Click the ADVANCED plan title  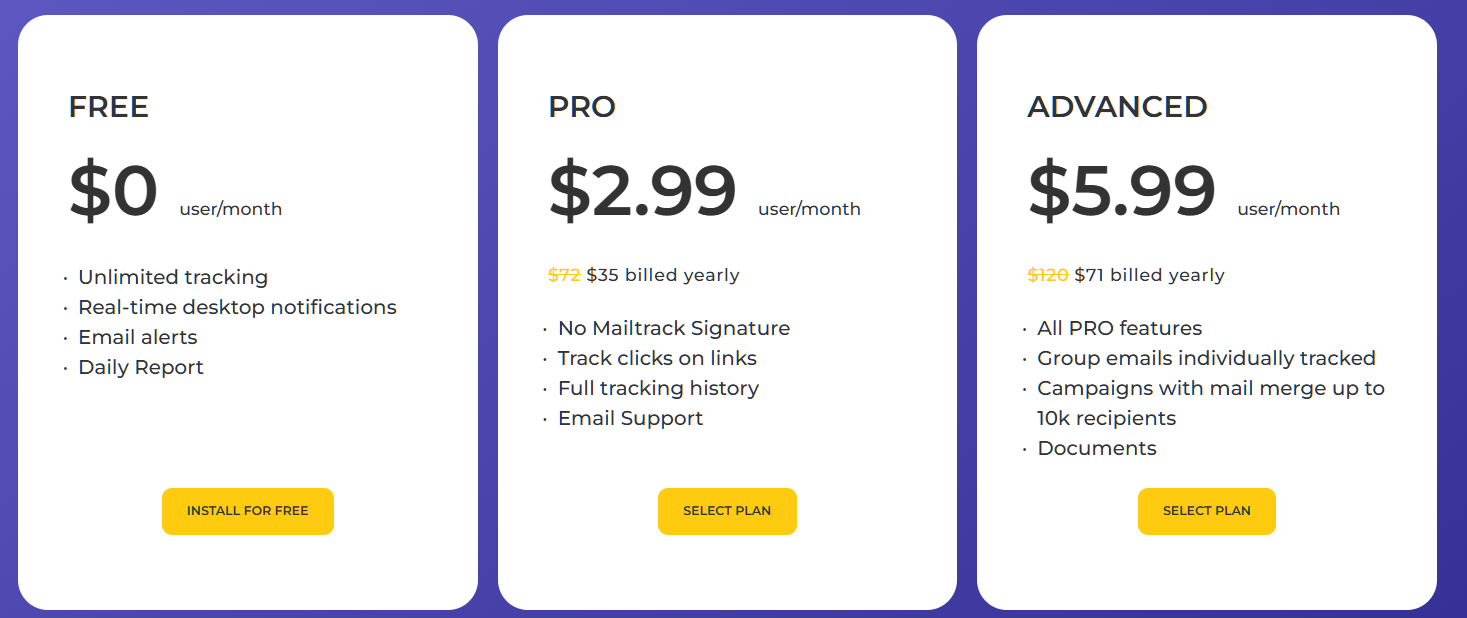1117,107
